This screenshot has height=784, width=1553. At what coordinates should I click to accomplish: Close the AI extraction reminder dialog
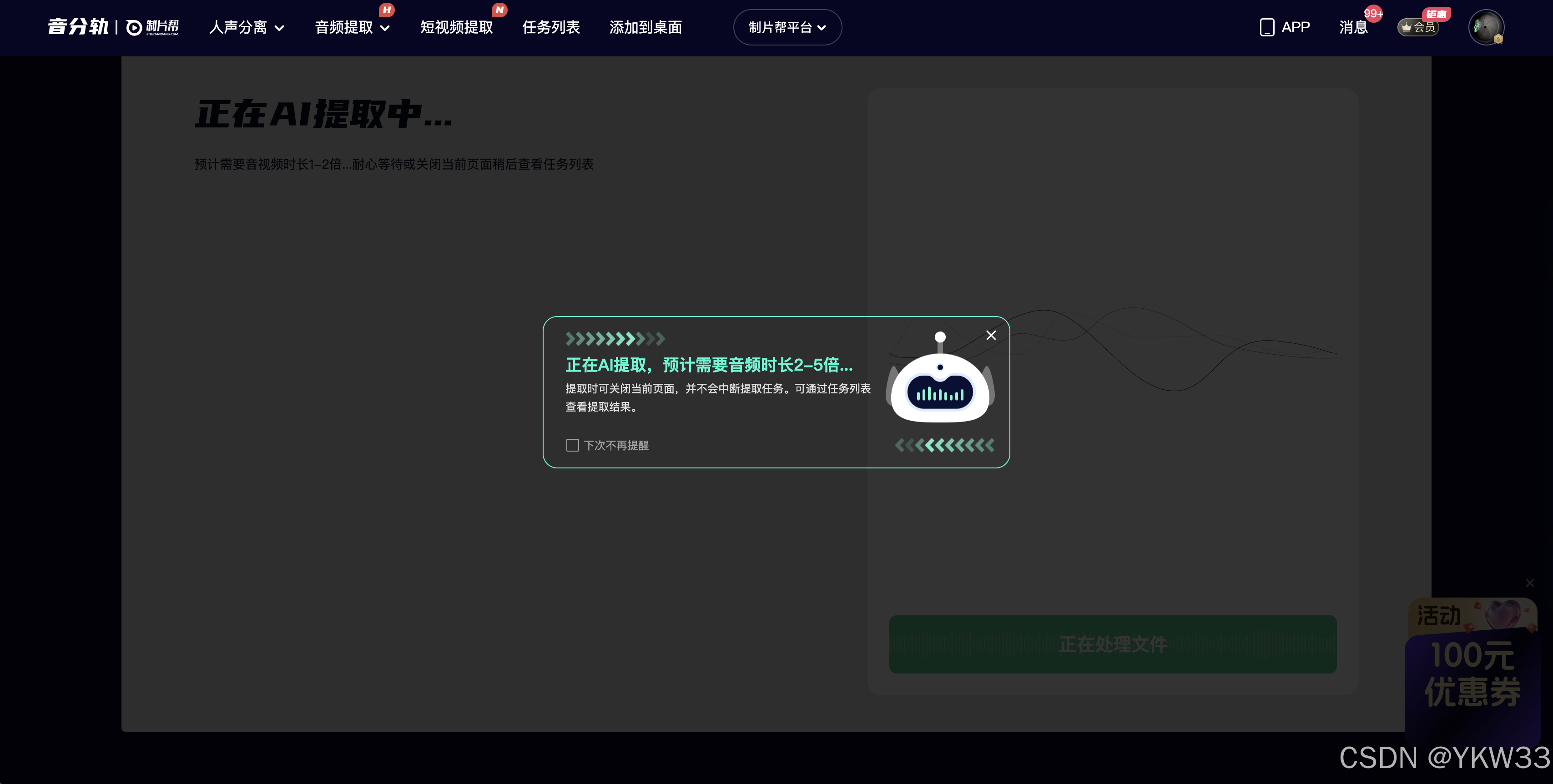pyautogui.click(x=990, y=335)
